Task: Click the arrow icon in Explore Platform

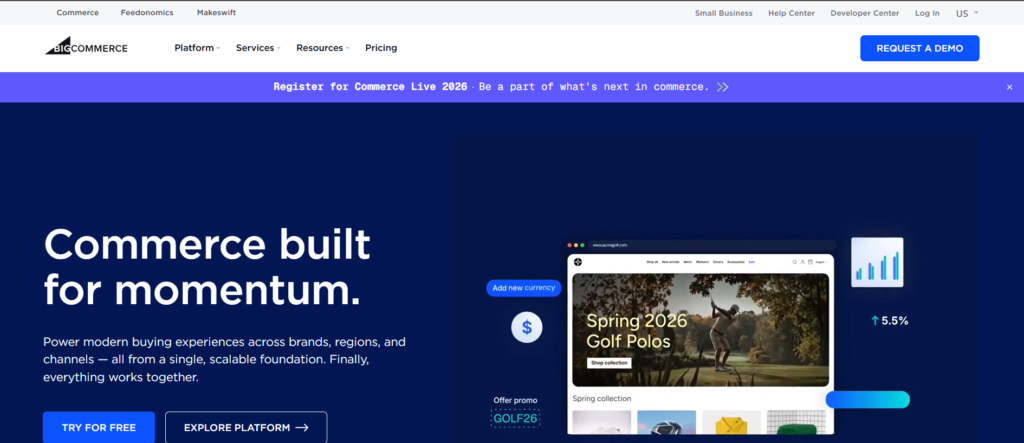Action: point(302,428)
